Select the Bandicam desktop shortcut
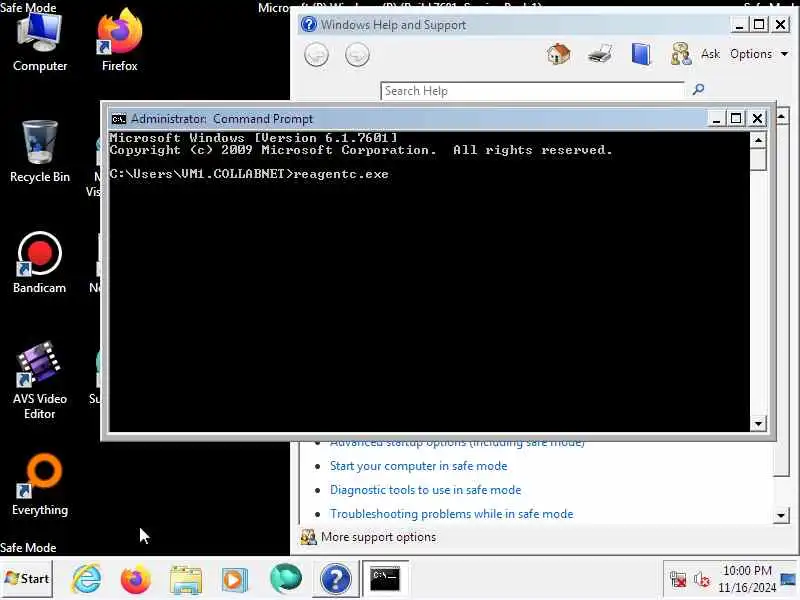The image size is (800, 600). (x=40, y=263)
